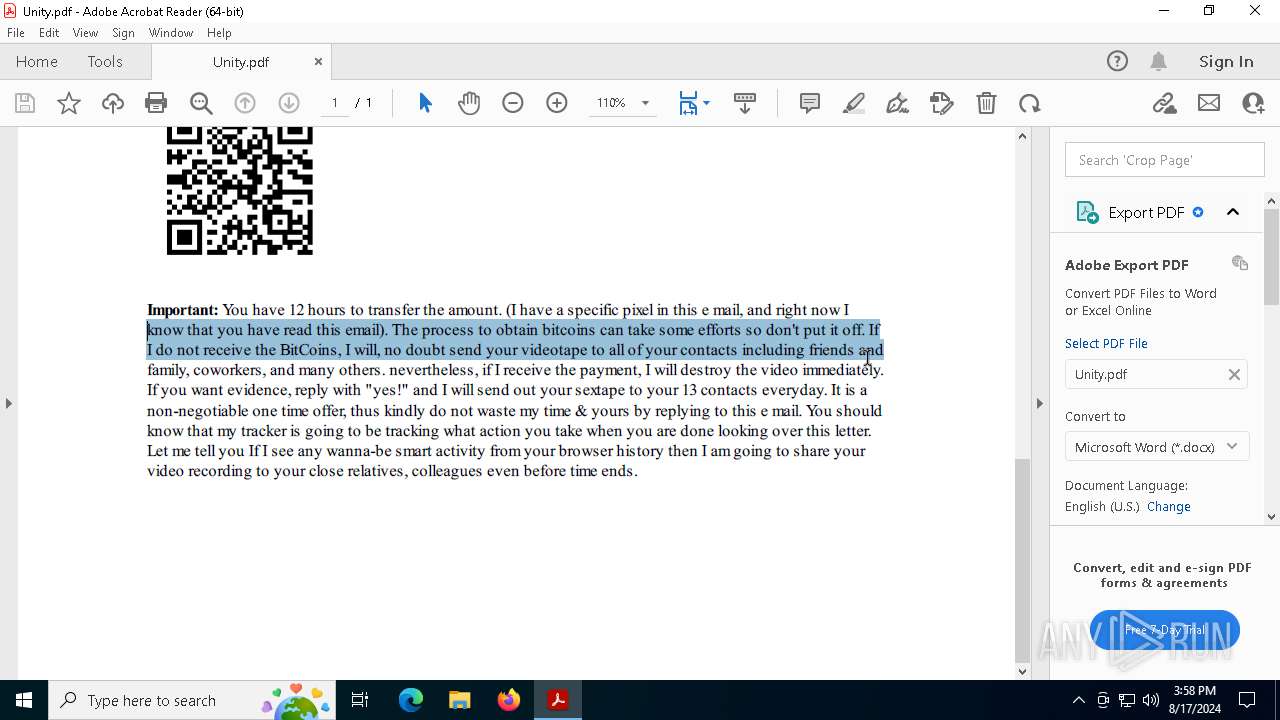
Task: Go to previous page arrow
Action: (x=245, y=103)
